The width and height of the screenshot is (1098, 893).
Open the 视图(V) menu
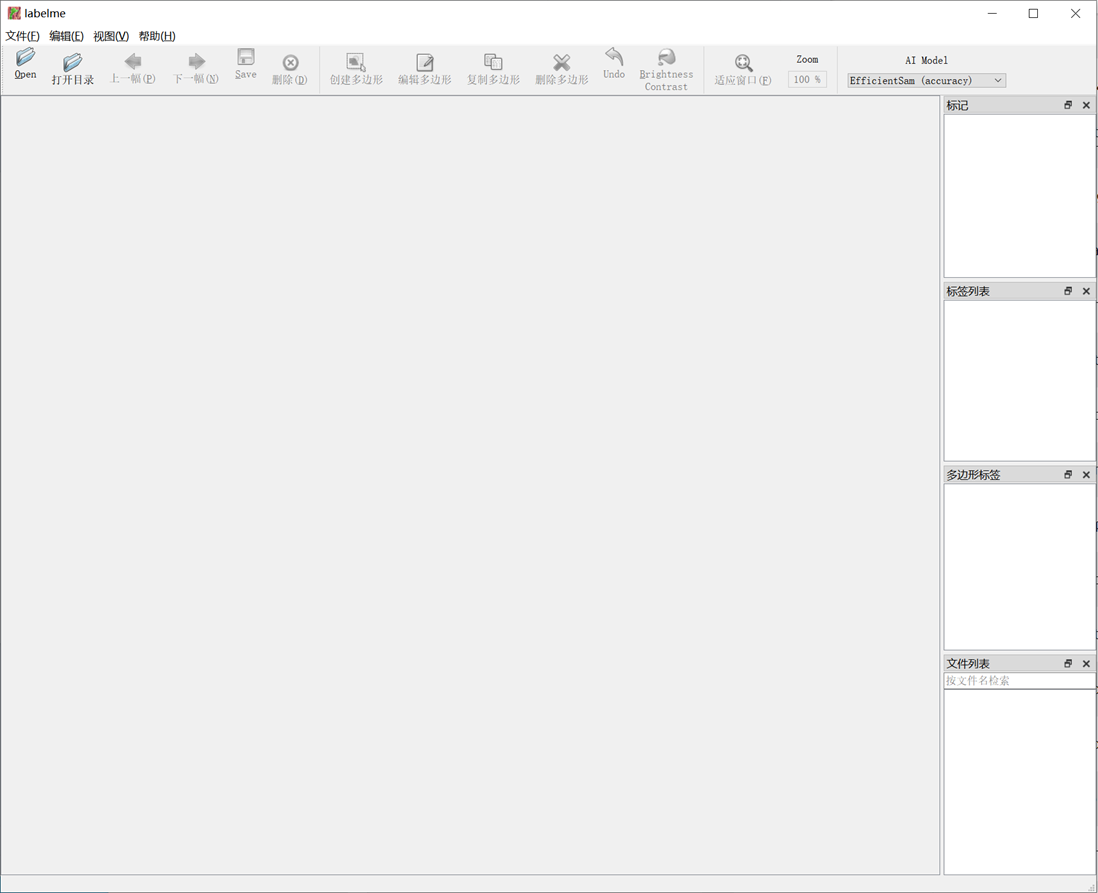click(111, 36)
